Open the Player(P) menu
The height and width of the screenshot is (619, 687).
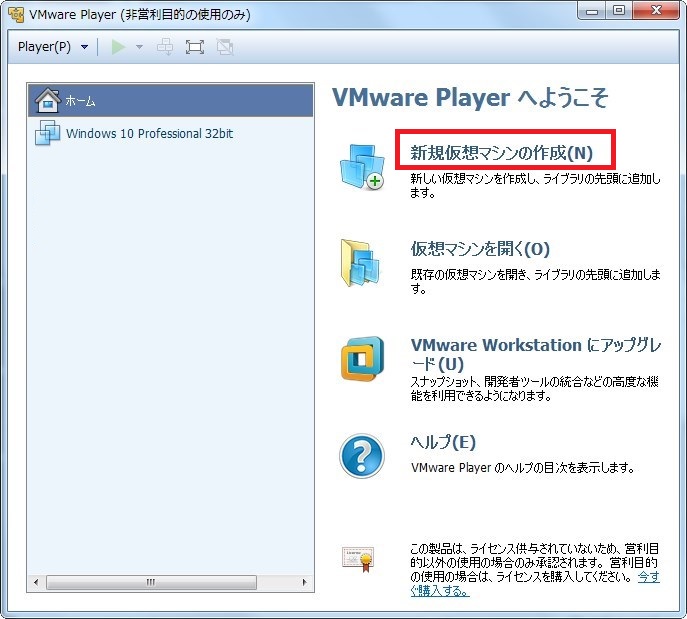click(x=44, y=46)
